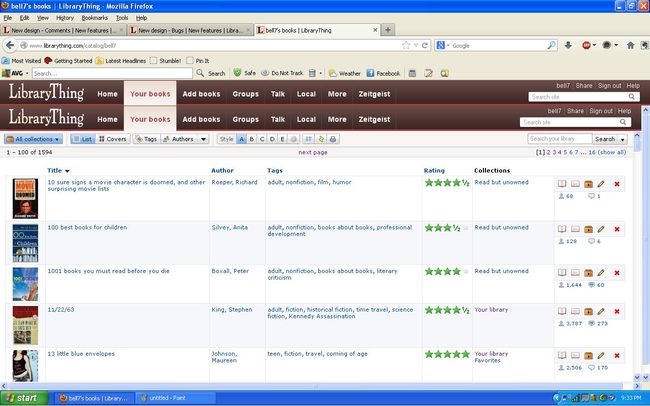Select display style A
This screenshot has width=650, height=406.
[241, 139]
